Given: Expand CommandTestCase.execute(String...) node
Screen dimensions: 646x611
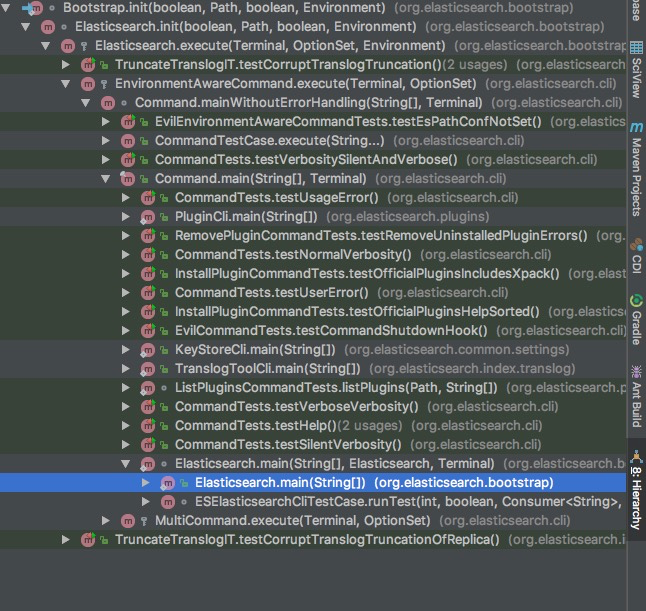Looking at the screenshot, I should pyautogui.click(x=105, y=140).
